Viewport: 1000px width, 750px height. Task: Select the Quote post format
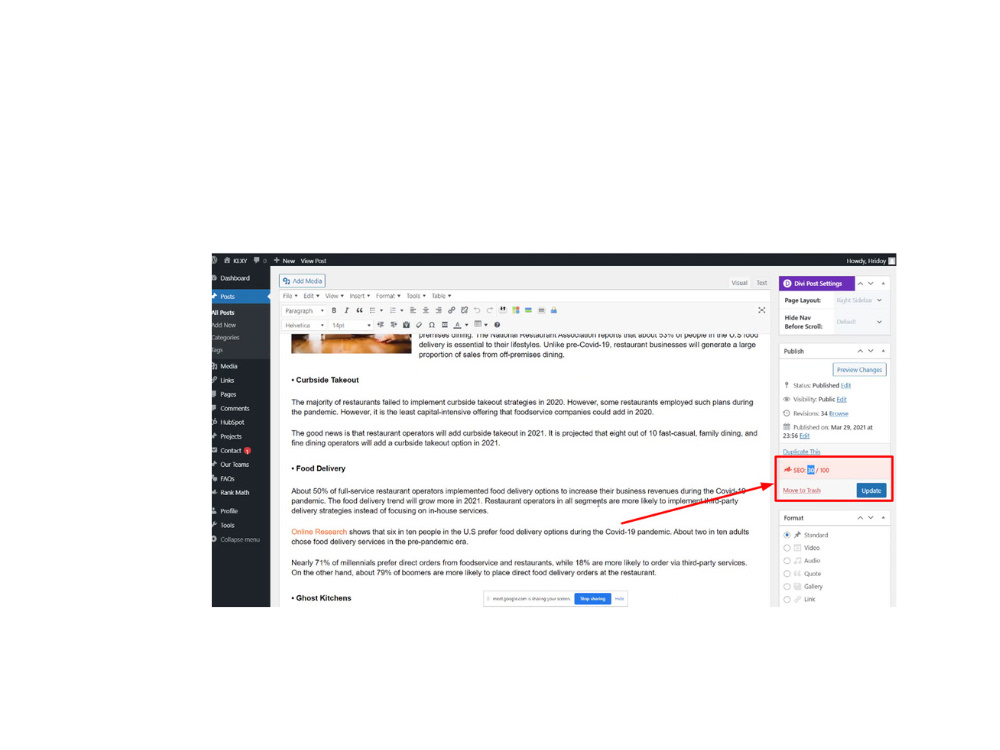pyautogui.click(x=787, y=573)
